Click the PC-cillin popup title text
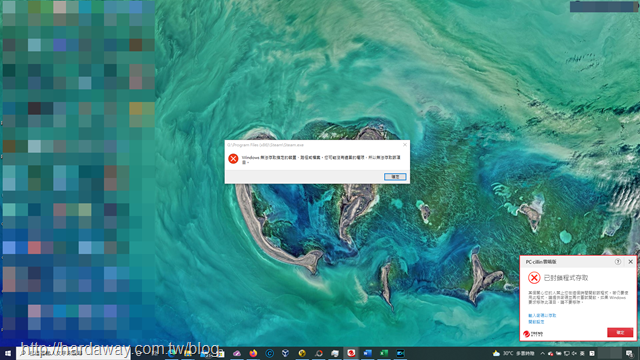 541,262
